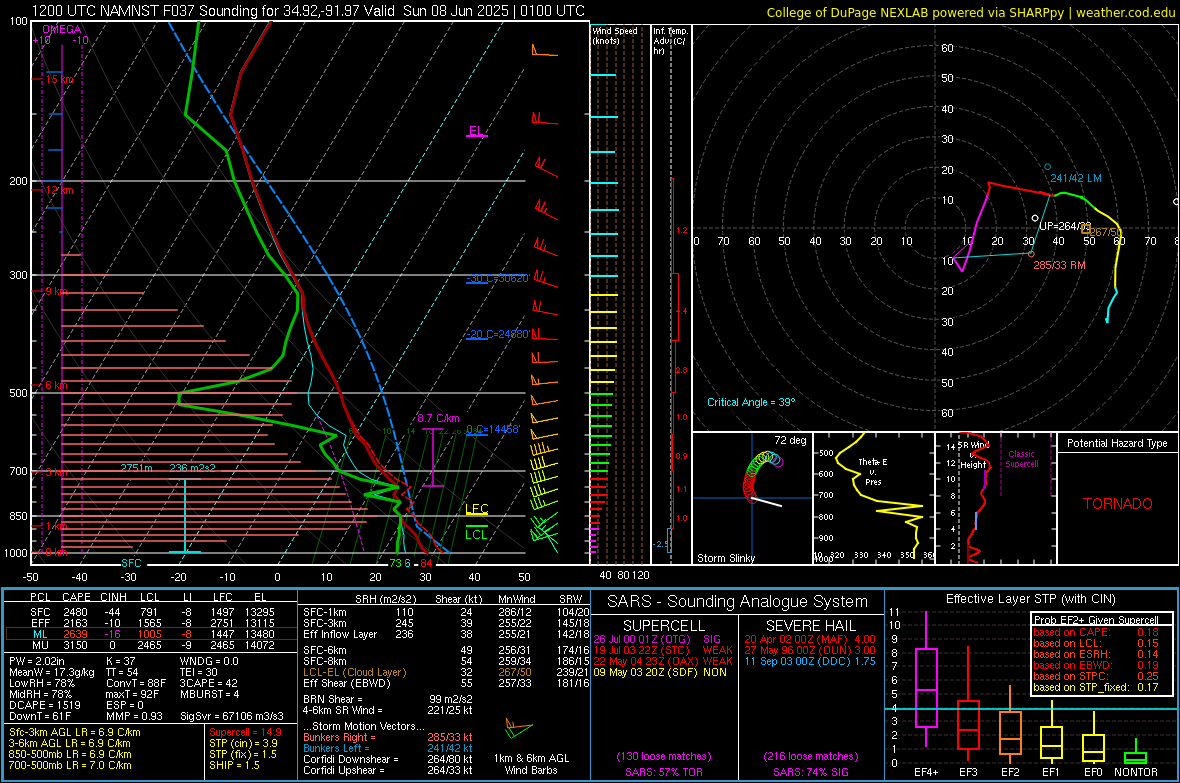Select the SFC parcel row CAPE 2480

point(149,613)
